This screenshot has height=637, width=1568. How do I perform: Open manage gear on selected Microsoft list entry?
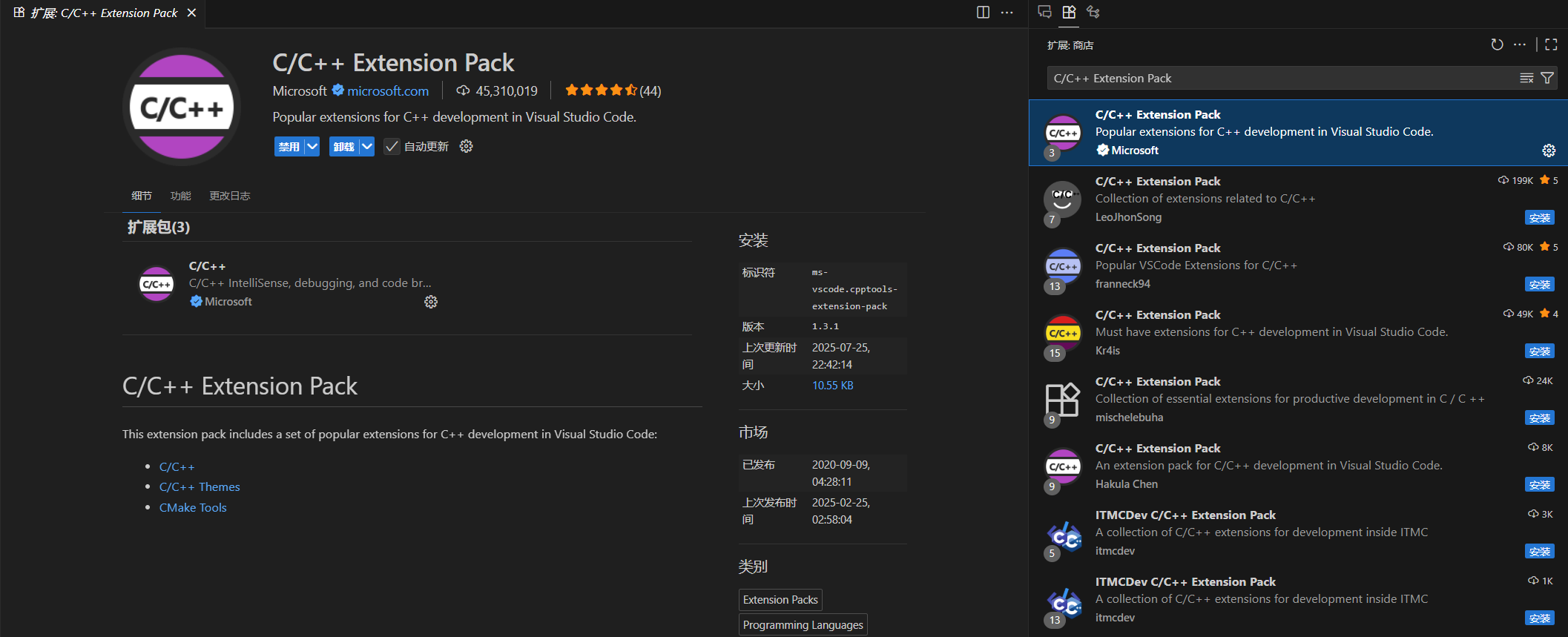pyautogui.click(x=1549, y=151)
